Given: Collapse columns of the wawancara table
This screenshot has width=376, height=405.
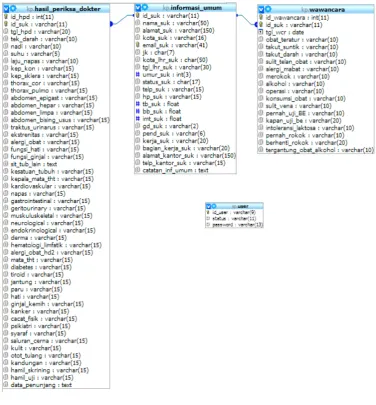Looking at the screenshot, I should (x=262, y=9).
